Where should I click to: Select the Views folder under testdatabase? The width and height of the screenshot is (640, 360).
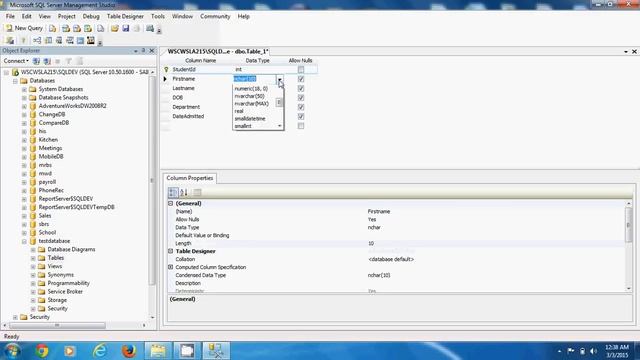[55, 266]
